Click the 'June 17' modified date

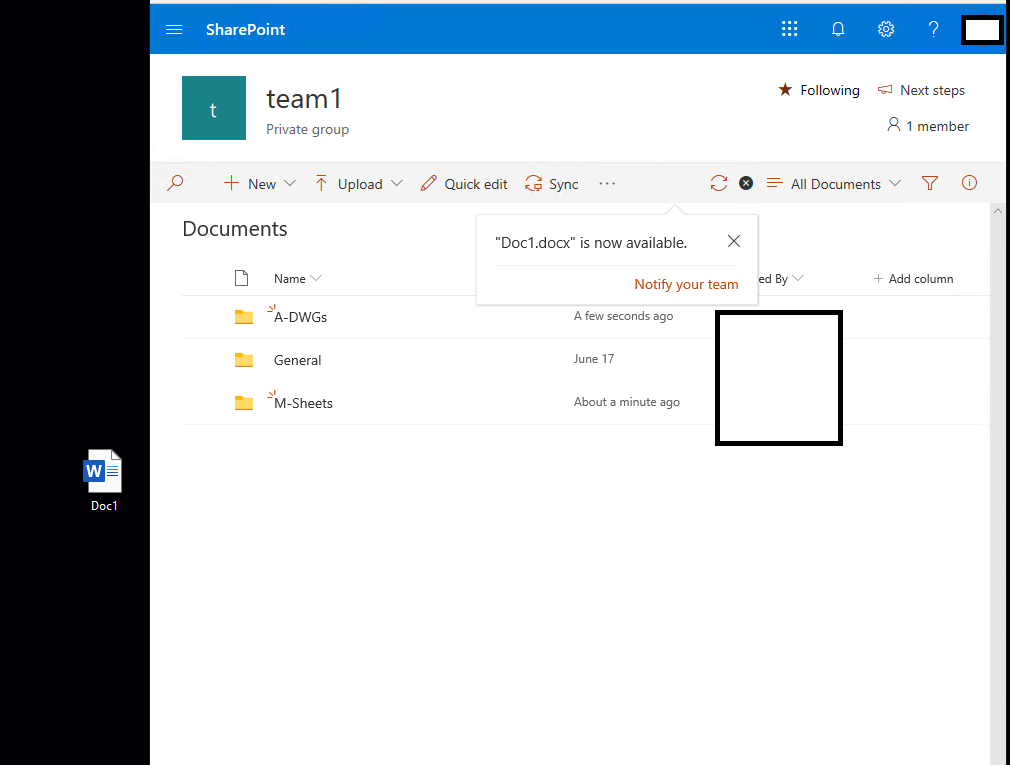(594, 359)
